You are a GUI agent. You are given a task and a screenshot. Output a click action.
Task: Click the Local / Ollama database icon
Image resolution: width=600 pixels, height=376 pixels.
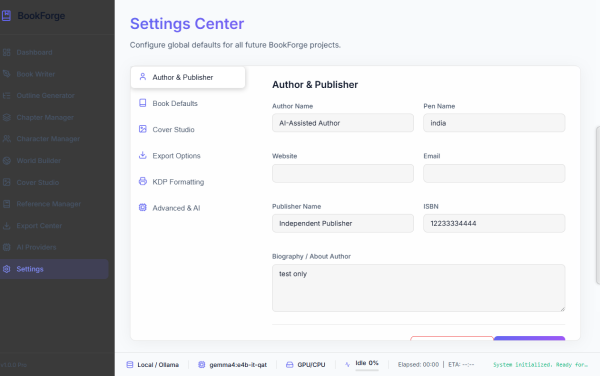pos(130,365)
